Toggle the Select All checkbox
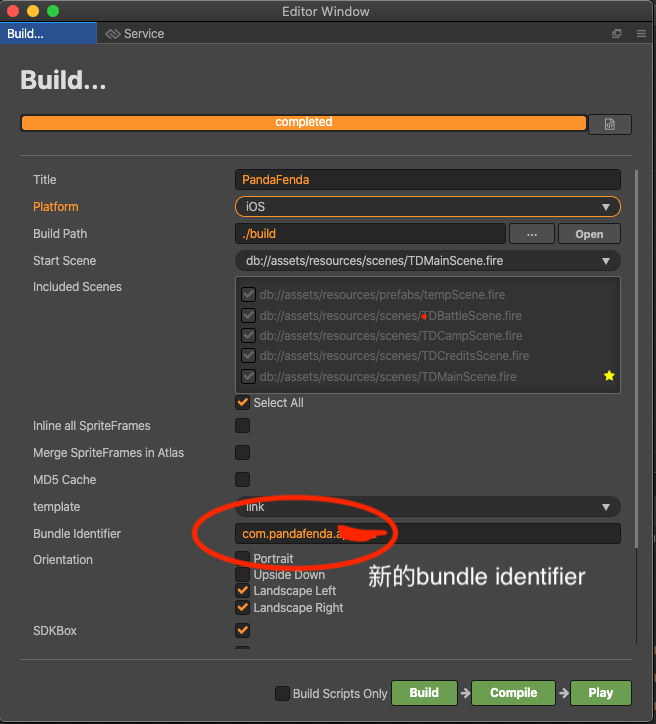The image size is (656, 724). tap(242, 403)
